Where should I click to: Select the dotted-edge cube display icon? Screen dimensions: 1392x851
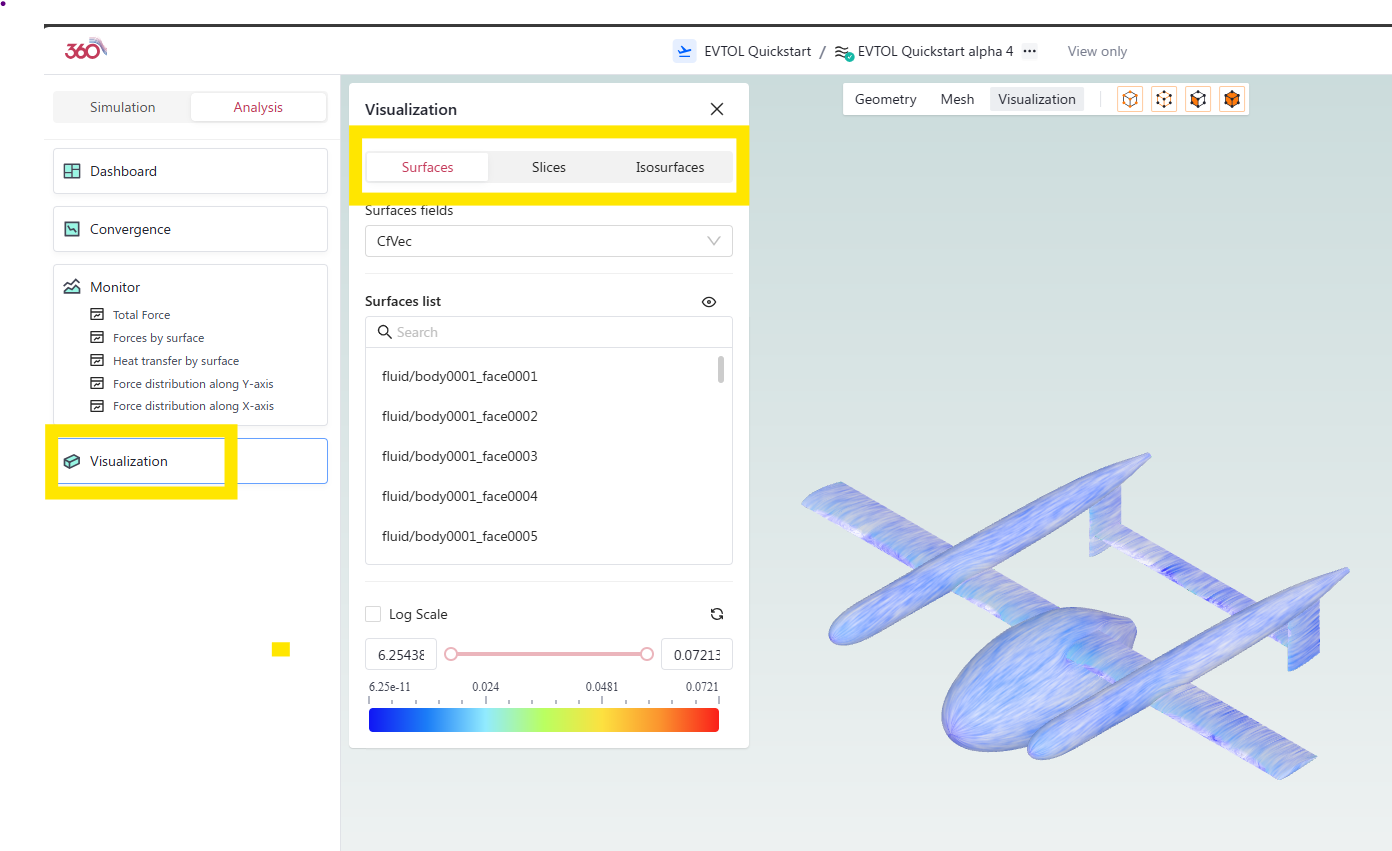click(x=1164, y=99)
